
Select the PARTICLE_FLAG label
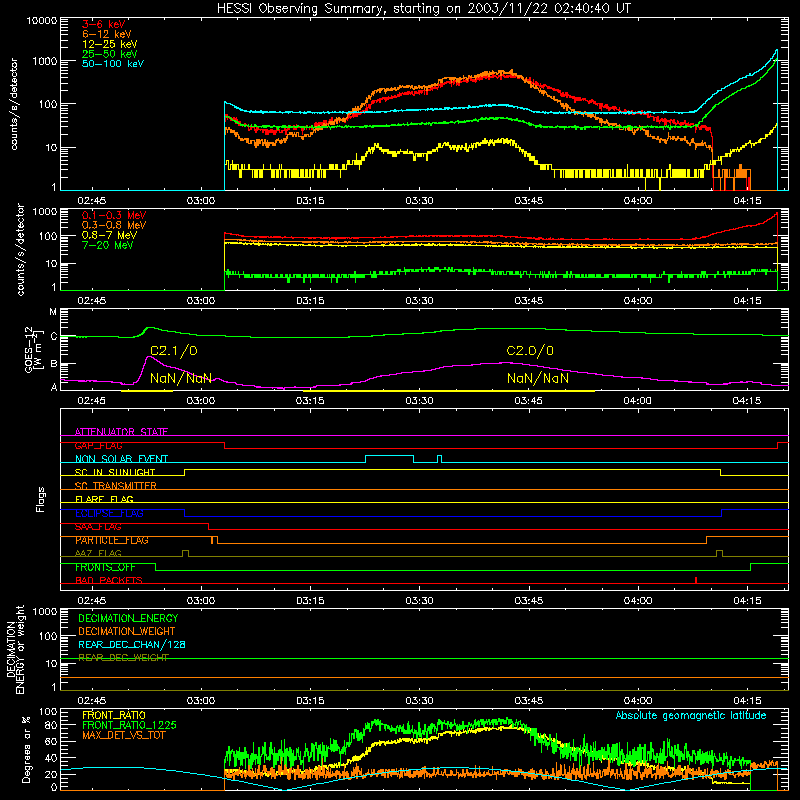[112, 540]
